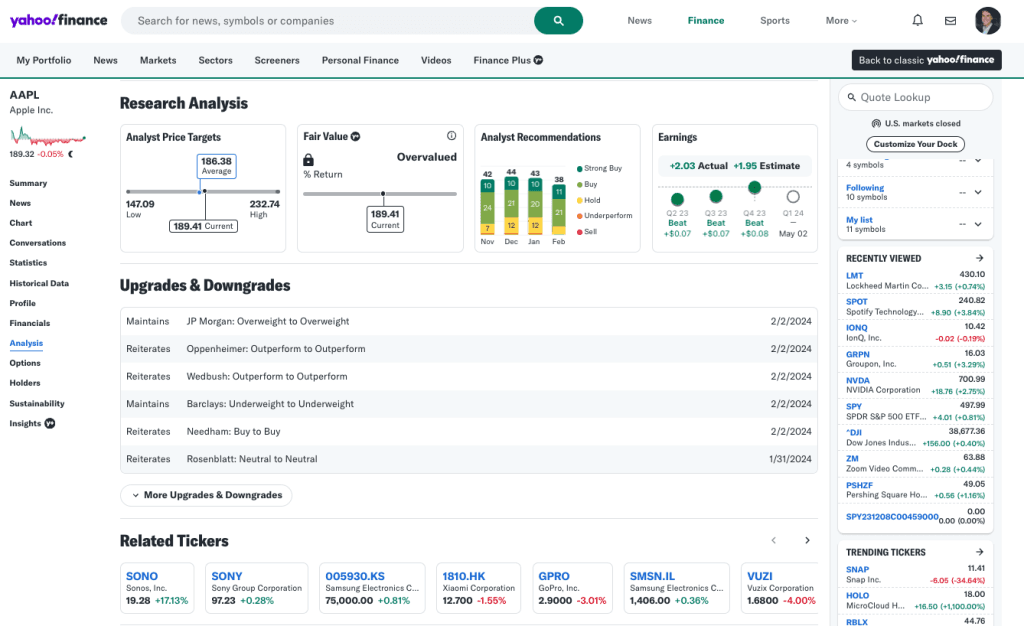The width and height of the screenshot is (1024, 626).
Task: Click the Q1 24 empty earnings circle
Action: pos(793,196)
